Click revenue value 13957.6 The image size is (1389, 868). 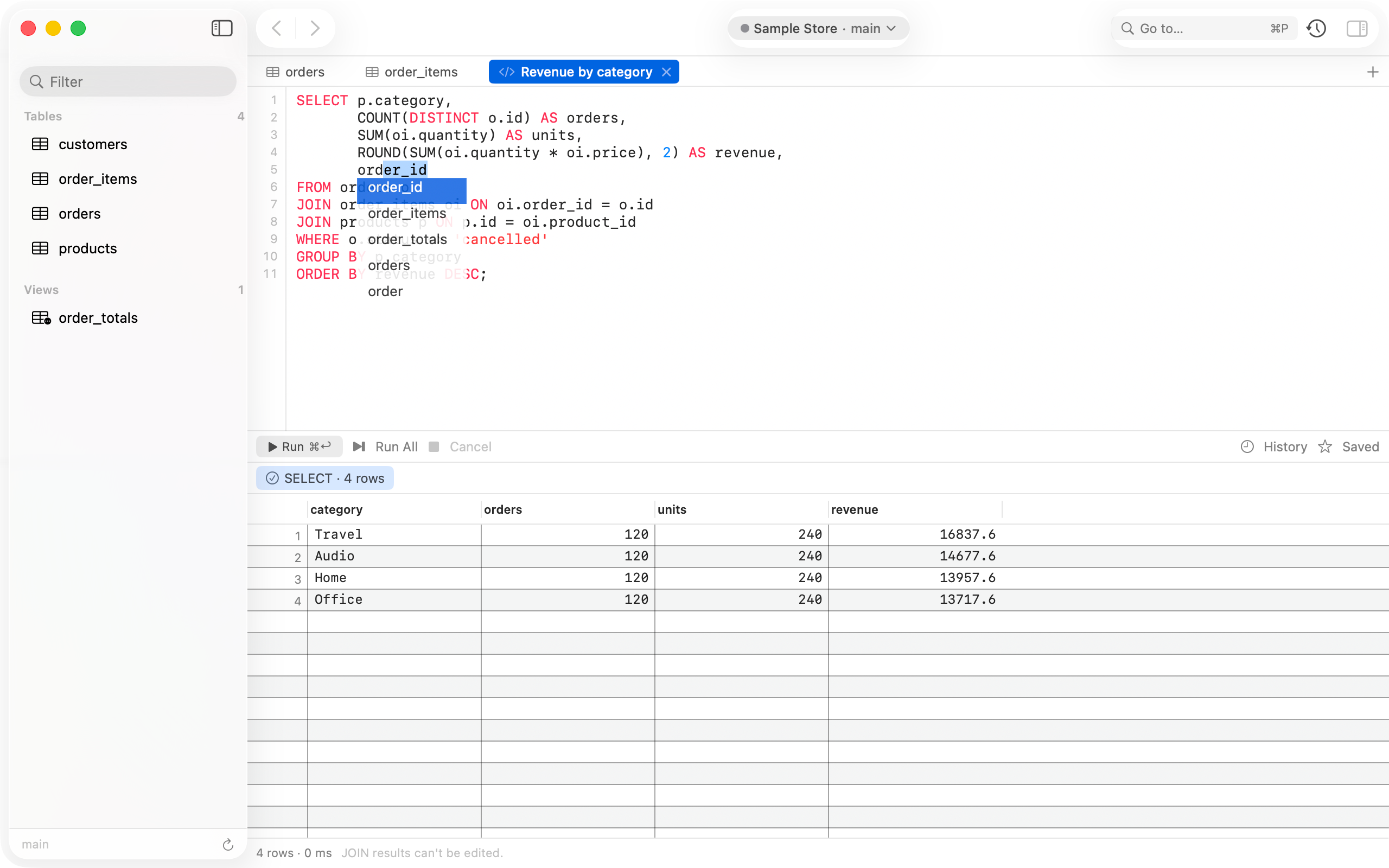[x=967, y=578]
